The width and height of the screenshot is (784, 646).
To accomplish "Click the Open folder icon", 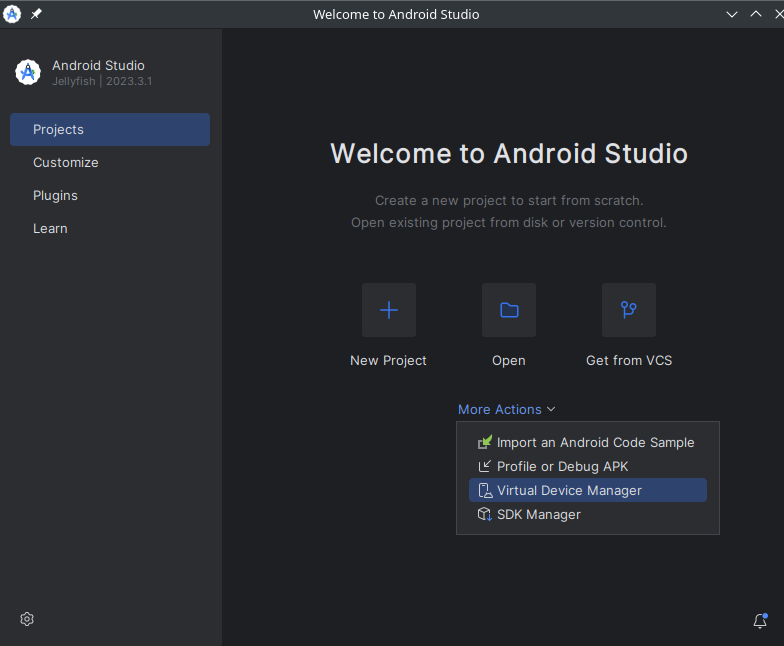I will click(x=509, y=310).
